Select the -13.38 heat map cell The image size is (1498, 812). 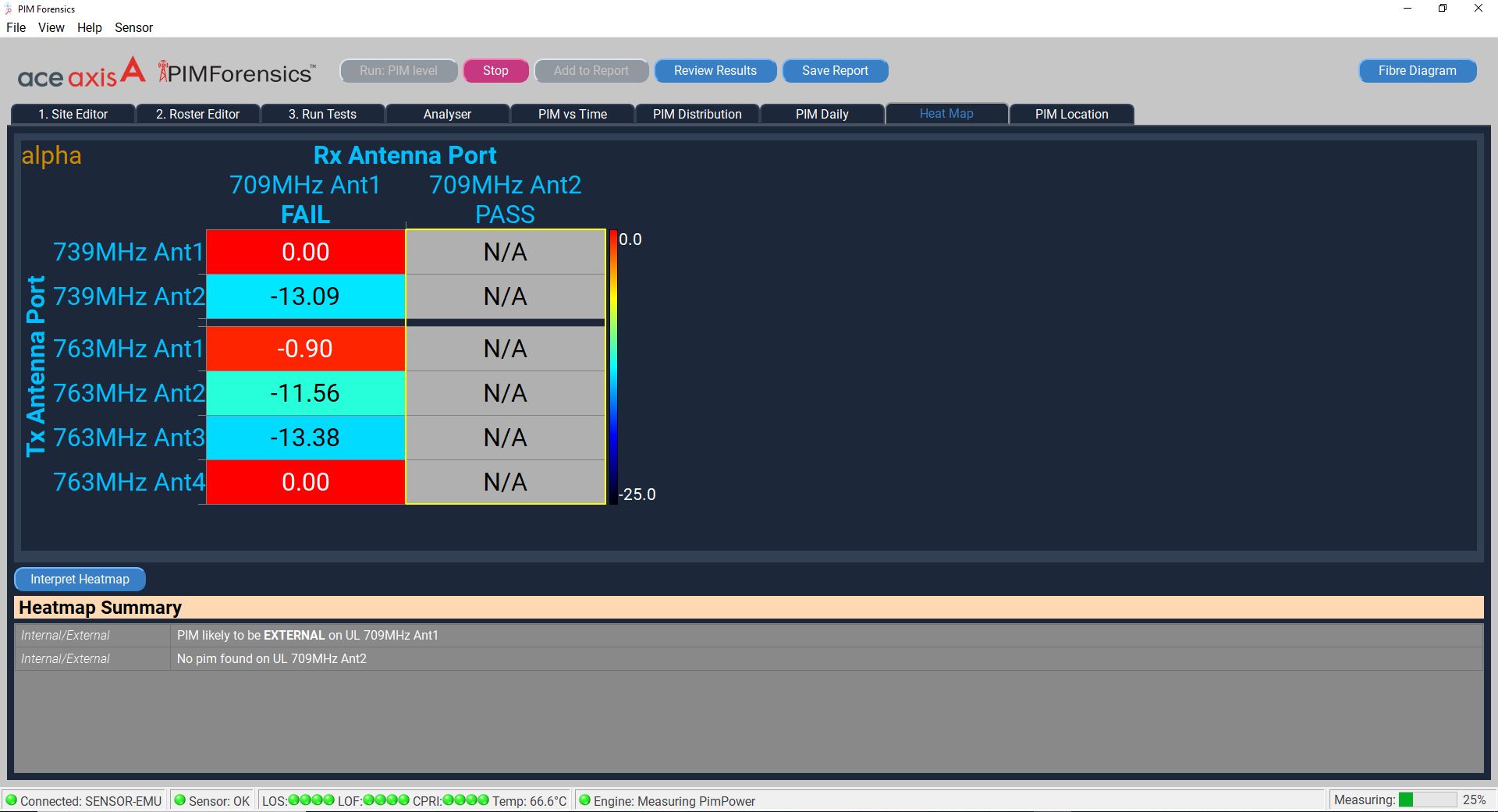(x=306, y=438)
